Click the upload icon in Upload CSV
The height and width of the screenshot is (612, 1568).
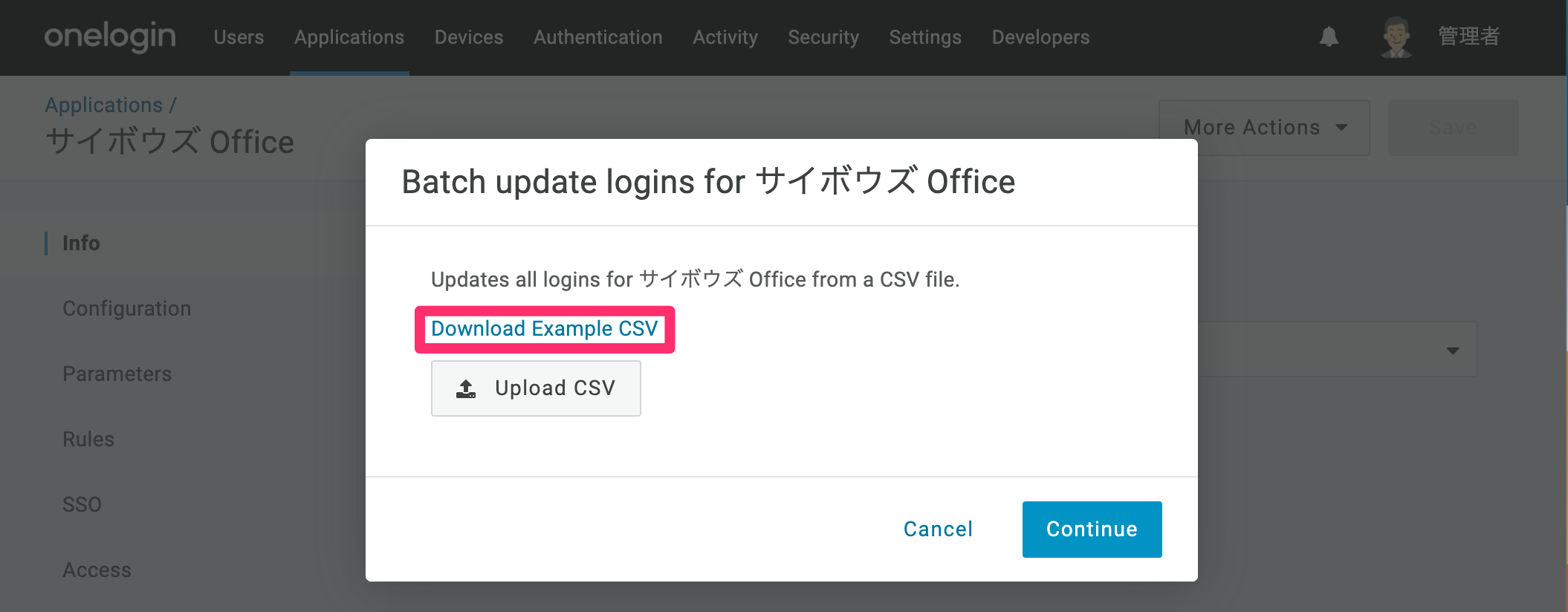click(x=466, y=388)
